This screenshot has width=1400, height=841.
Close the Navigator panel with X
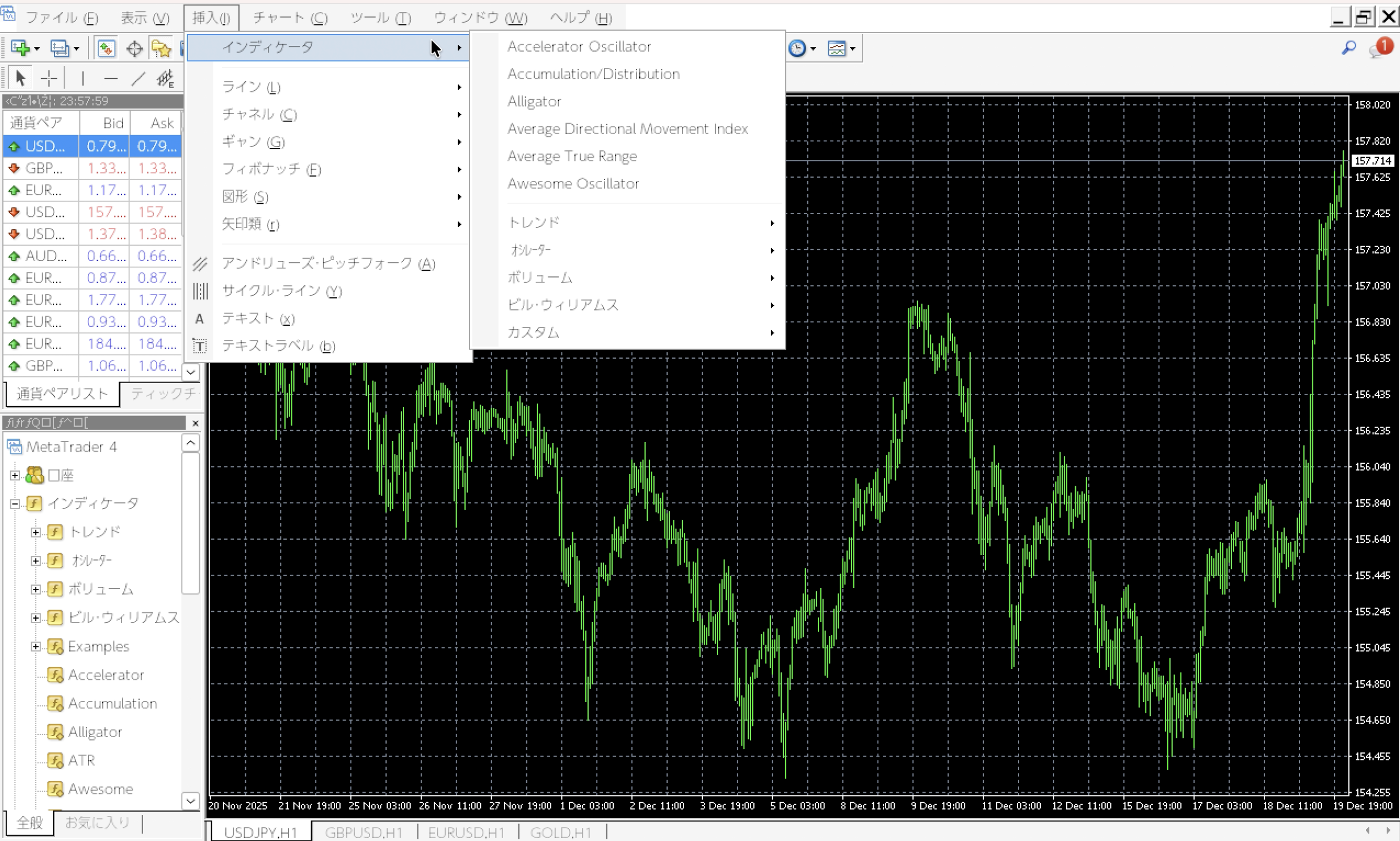195,423
